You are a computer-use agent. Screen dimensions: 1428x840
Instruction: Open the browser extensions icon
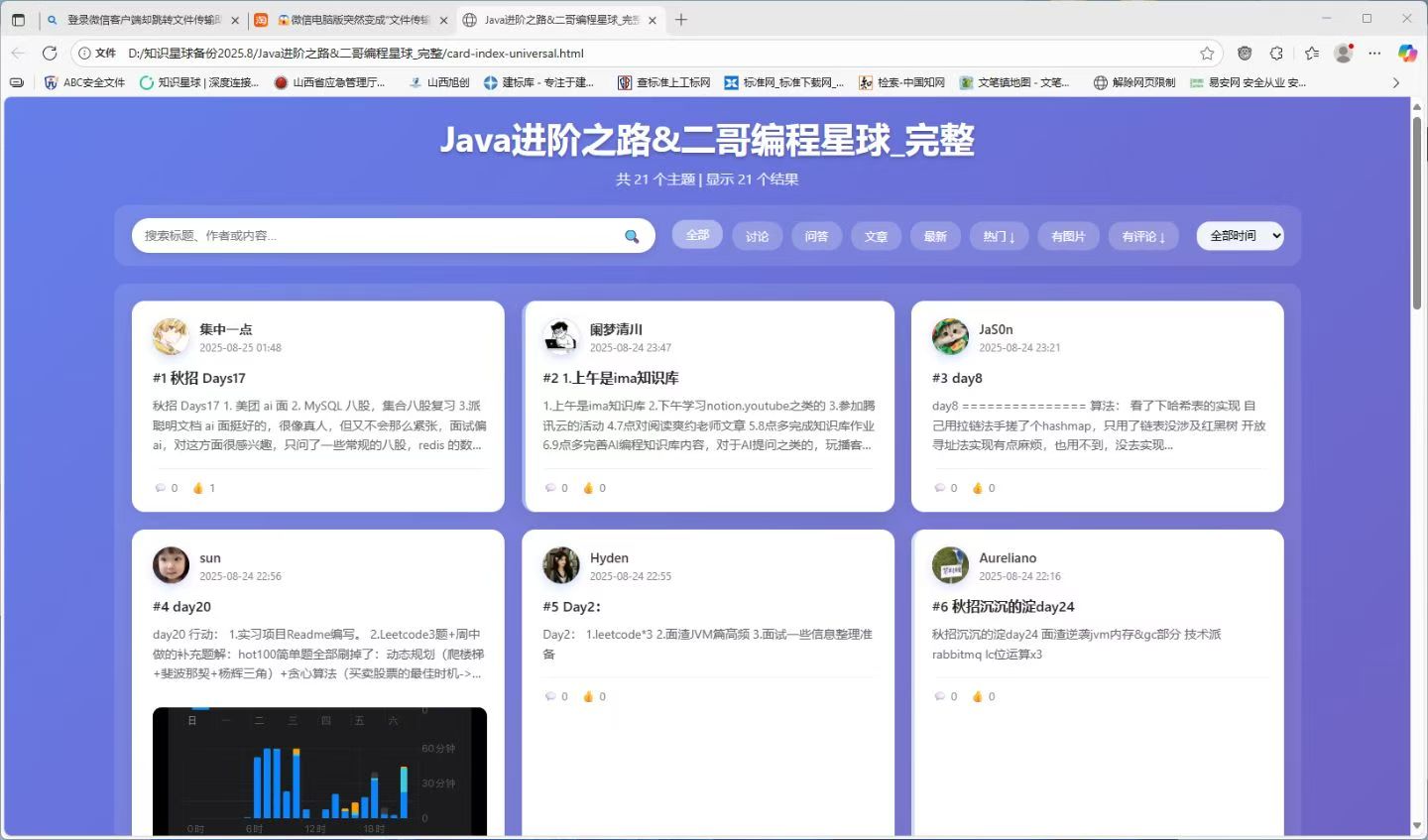(x=1277, y=54)
